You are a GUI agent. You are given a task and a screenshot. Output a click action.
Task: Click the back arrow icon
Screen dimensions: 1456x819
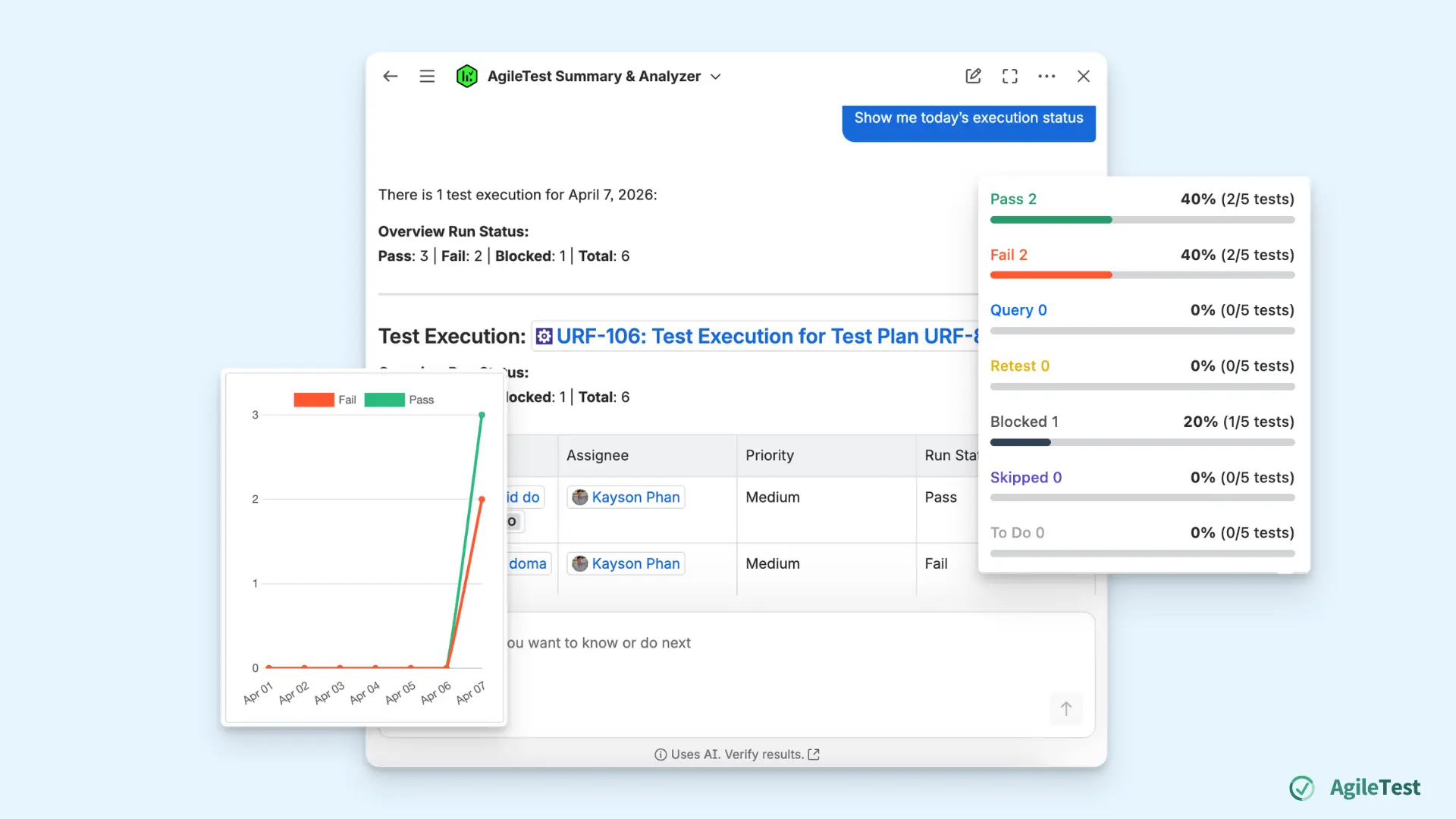(391, 76)
